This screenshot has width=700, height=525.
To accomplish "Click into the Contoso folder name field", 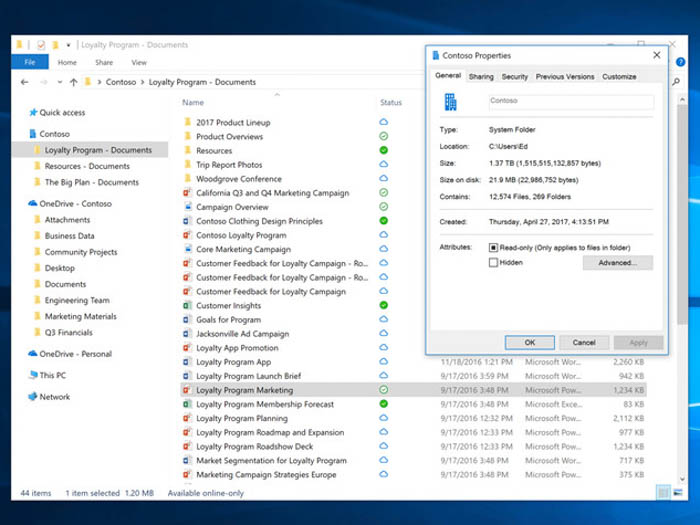I will click(570, 101).
